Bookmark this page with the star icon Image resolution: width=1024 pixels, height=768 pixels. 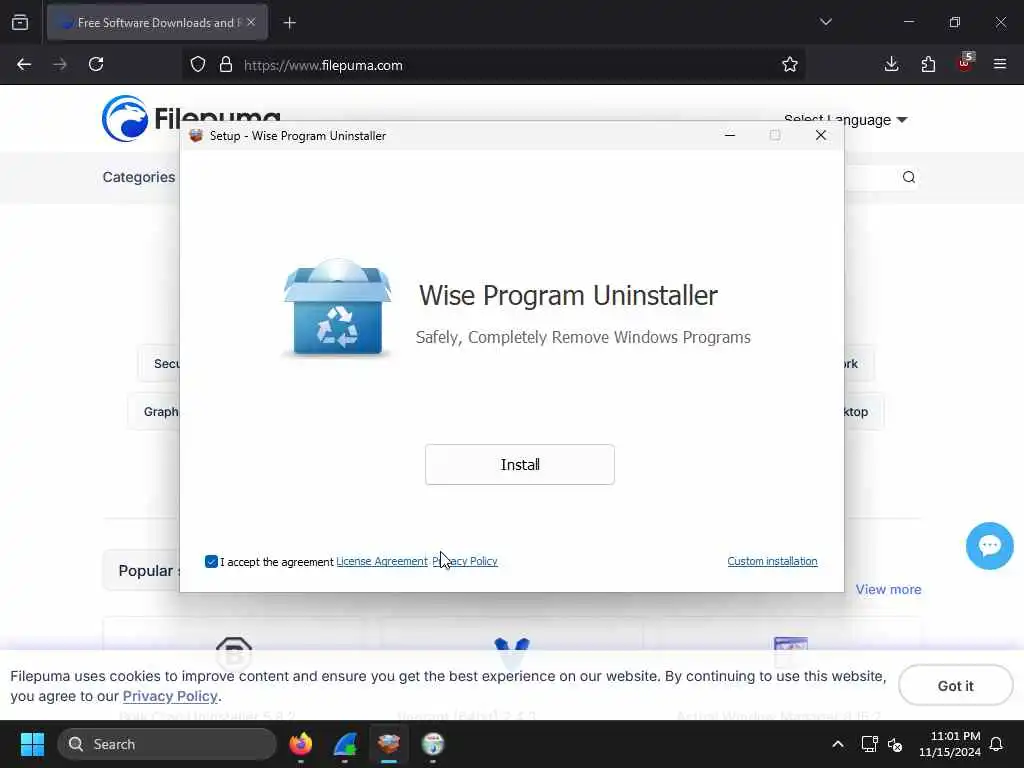(790, 65)
